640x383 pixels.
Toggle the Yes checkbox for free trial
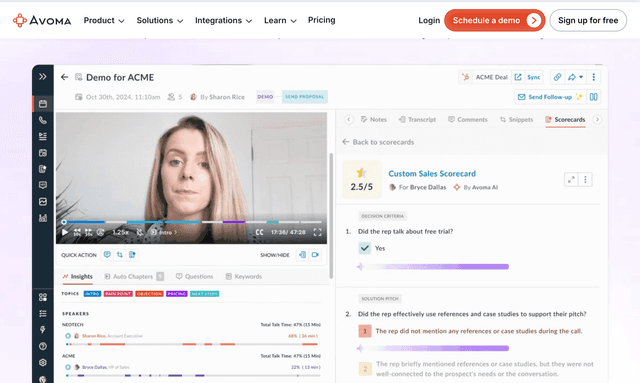(x=364, y=248)
